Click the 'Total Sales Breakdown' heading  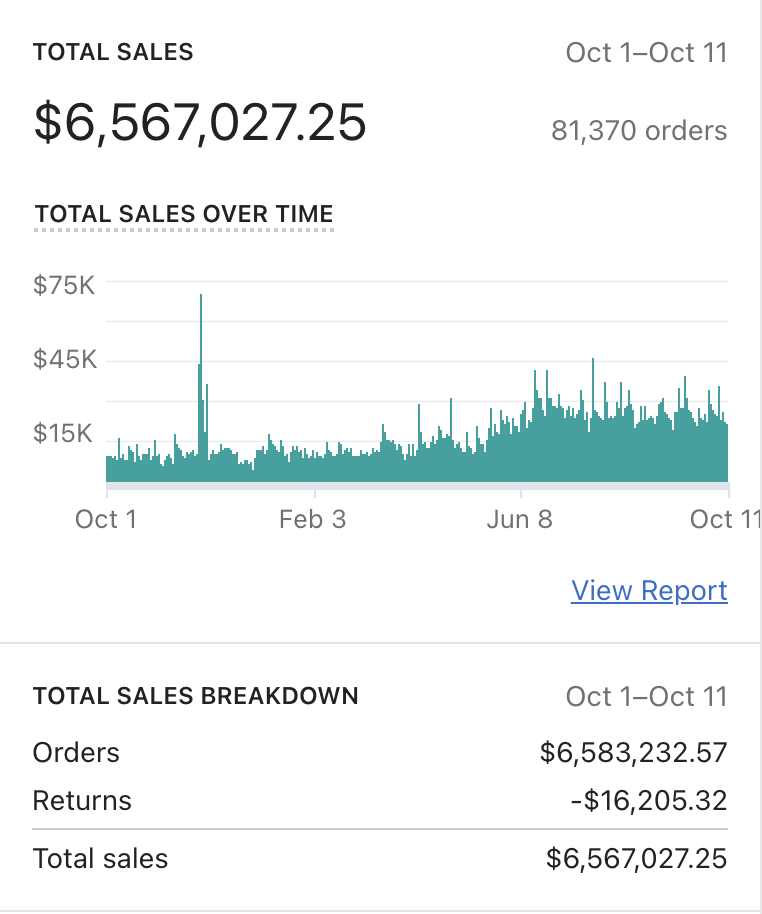tap(196, 696)
